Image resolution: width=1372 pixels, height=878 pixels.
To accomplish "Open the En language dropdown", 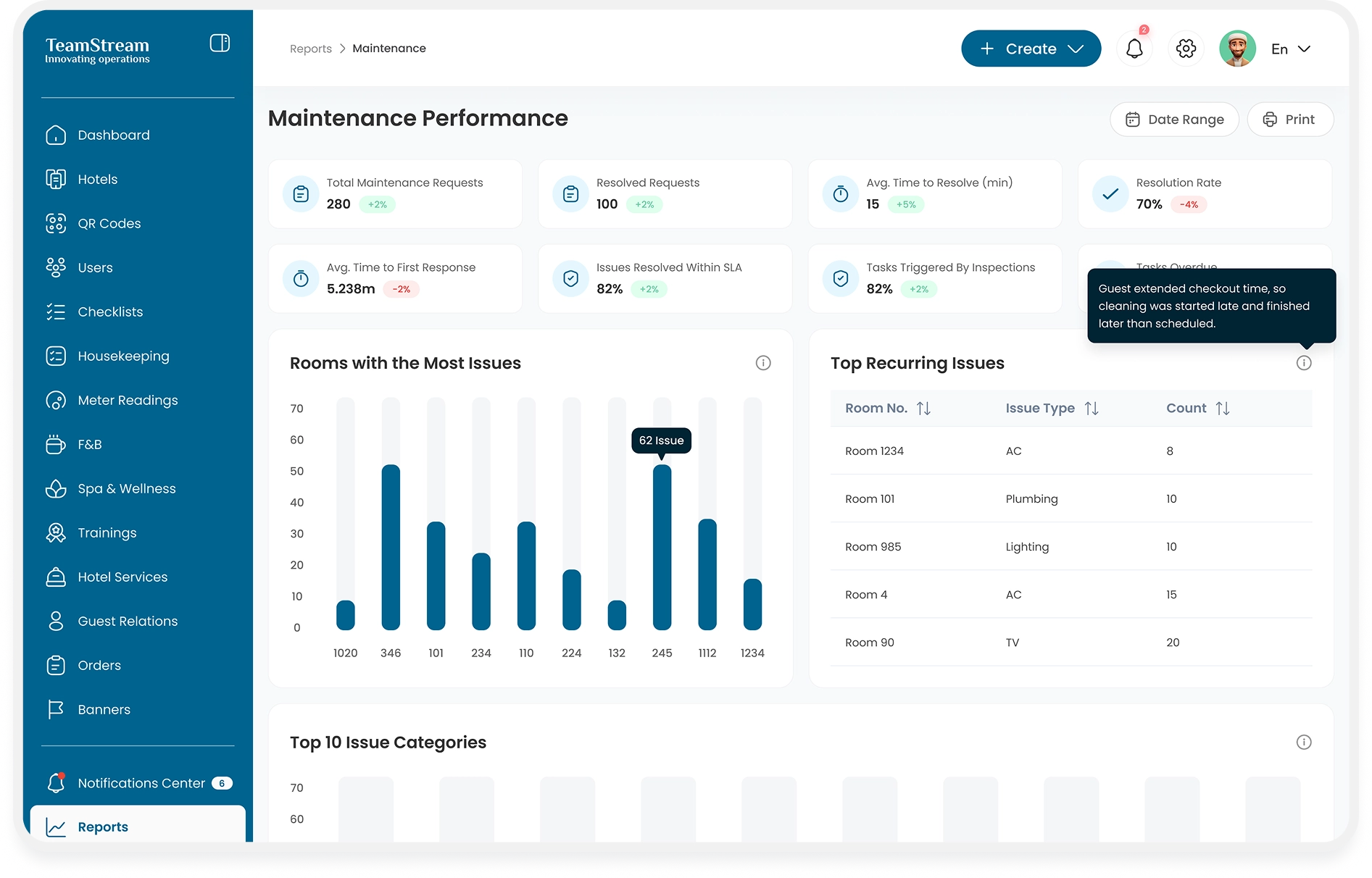I will 1290,49.
